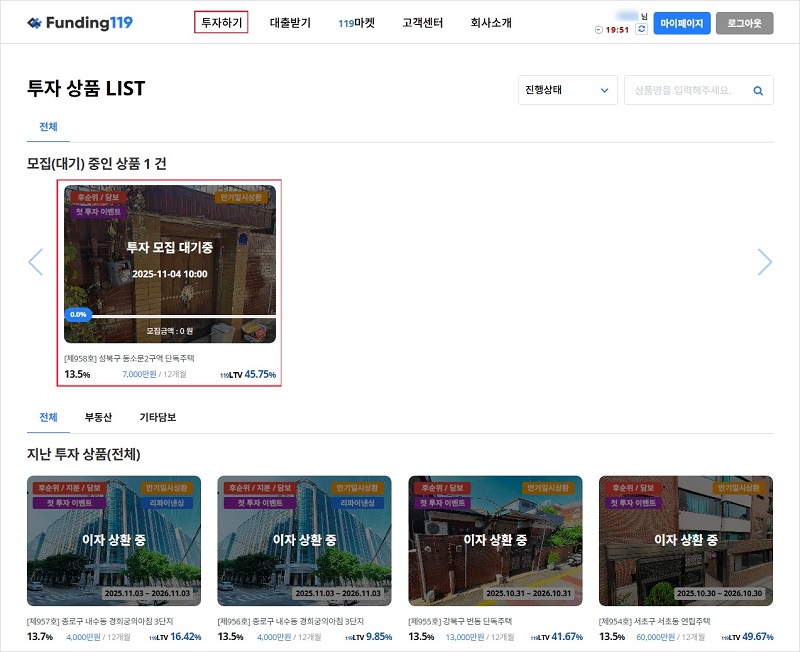Click the 60,000만원 amount text
Image resolution: width=800 pixels, height=652 pixels.
656,637
